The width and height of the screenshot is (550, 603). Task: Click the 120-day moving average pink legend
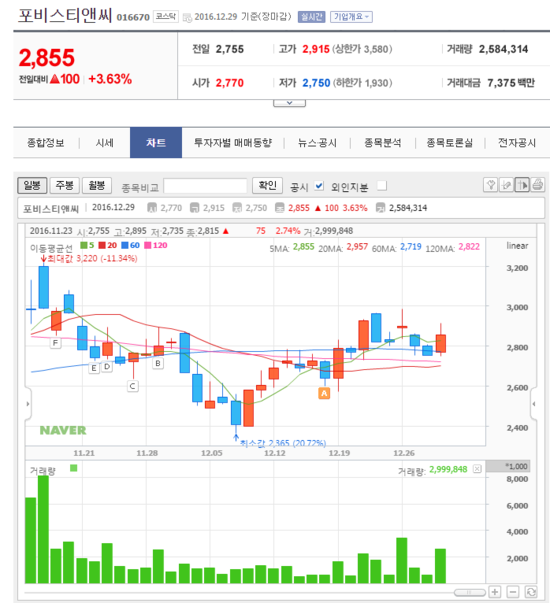[156, 245]
